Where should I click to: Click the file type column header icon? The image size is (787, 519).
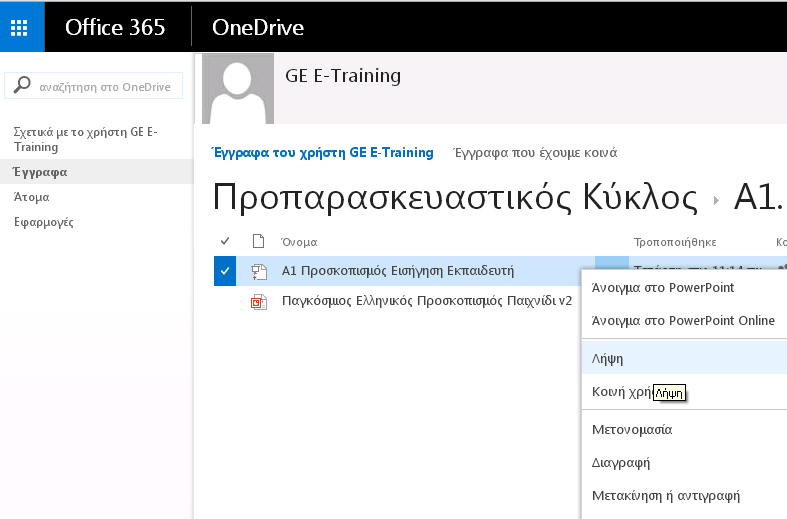tap(258, 241)
